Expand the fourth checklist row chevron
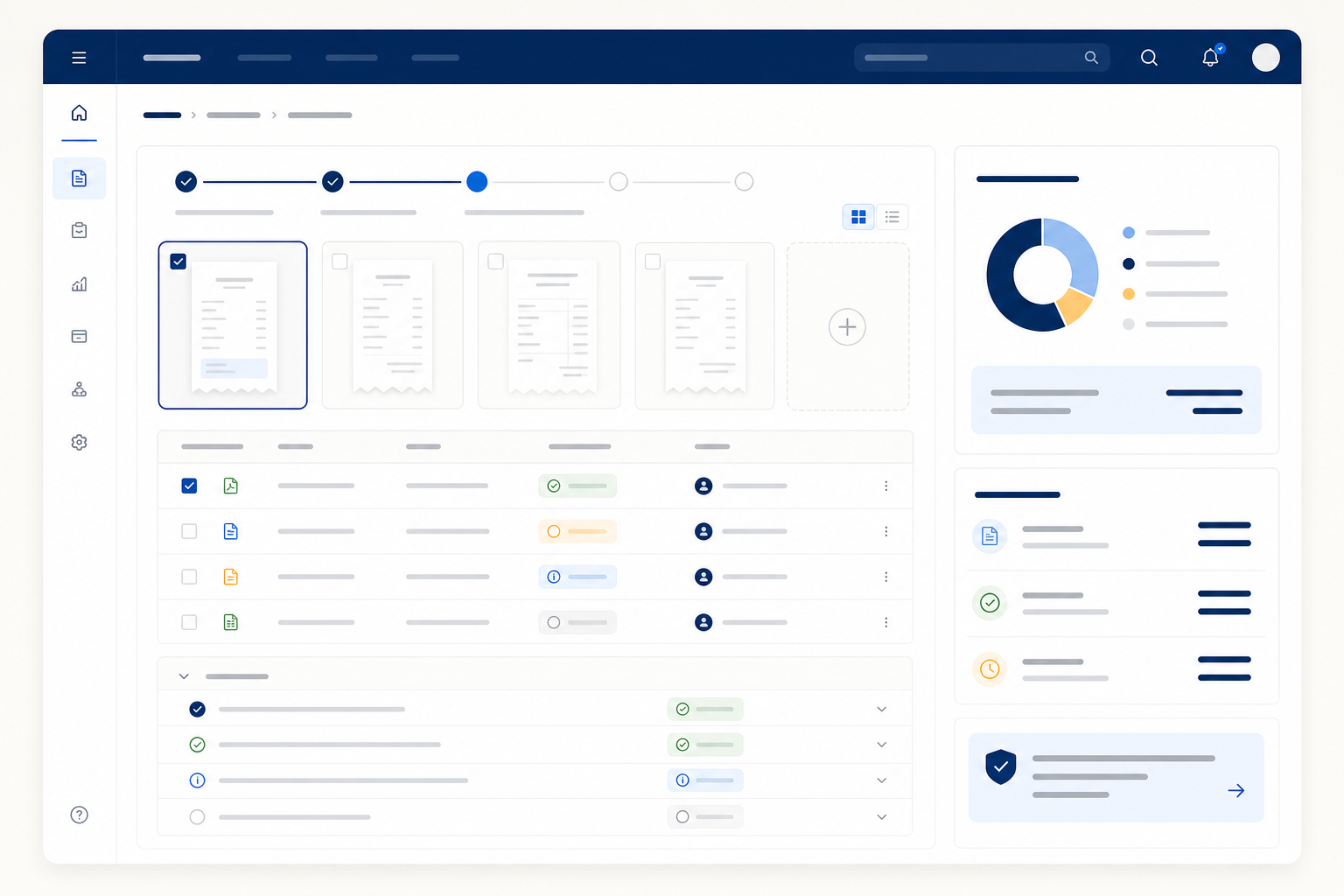This screenshot has height=896, width=1344. click(881, 817)
